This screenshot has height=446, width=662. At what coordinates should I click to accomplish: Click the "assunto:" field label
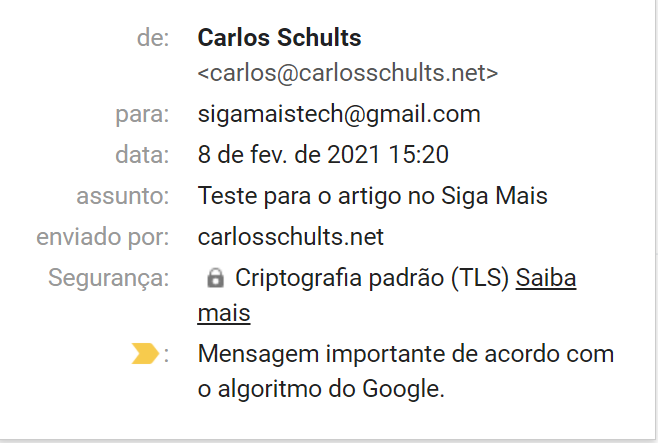[x=122, y=196]
